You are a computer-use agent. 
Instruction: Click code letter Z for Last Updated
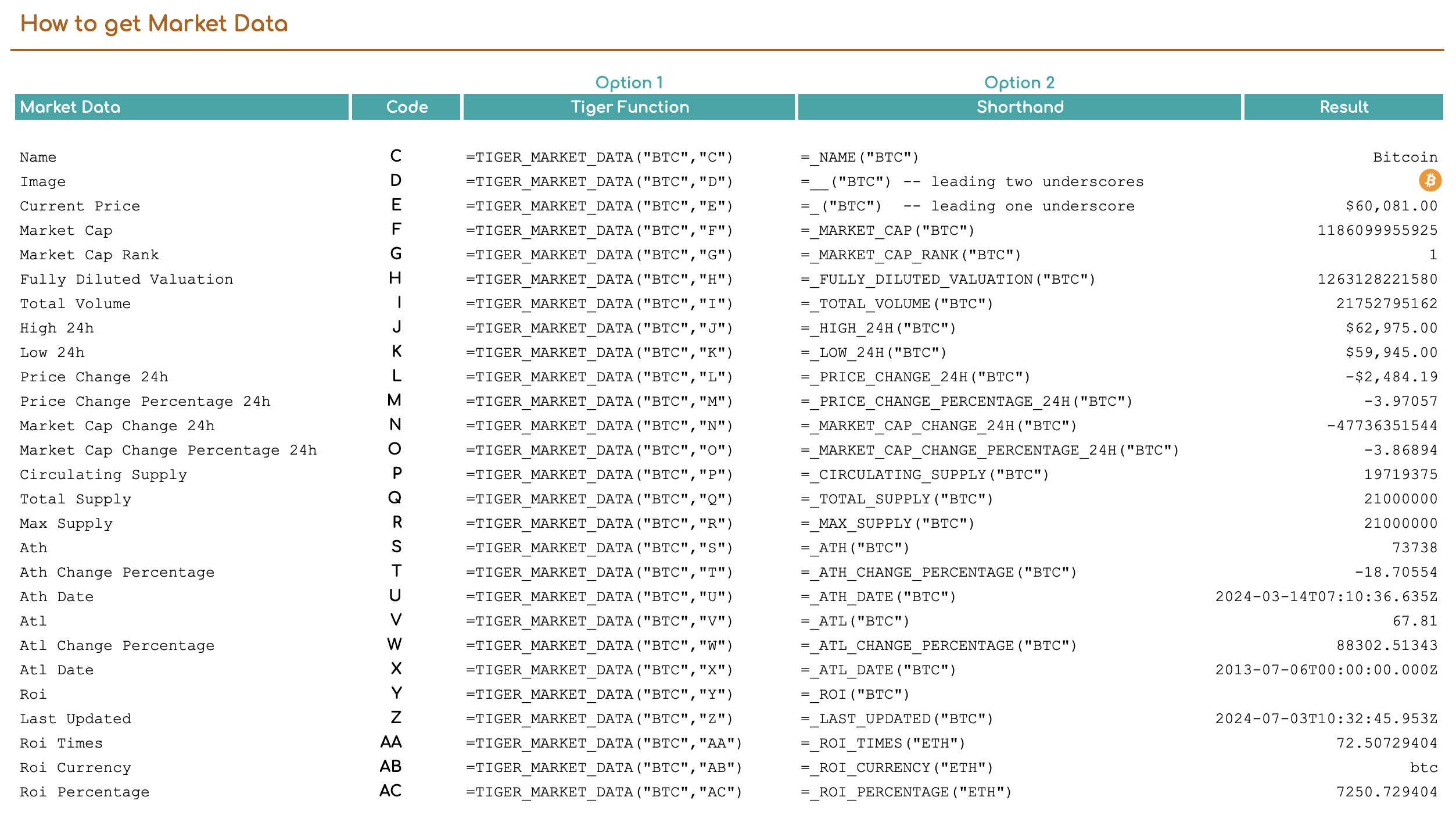[396, 717]
